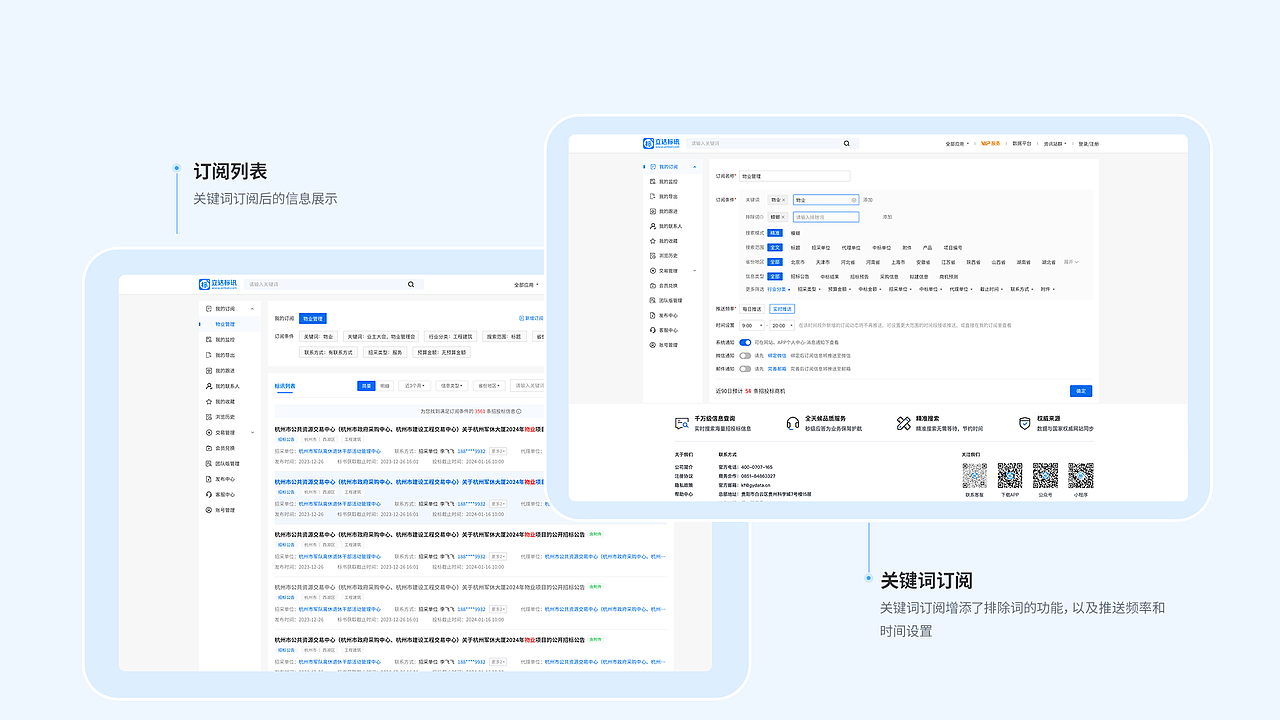This screenshot has width=1280, height=720.
Task: Open the 9:00 start time dropdown
Action: point(752,325)
